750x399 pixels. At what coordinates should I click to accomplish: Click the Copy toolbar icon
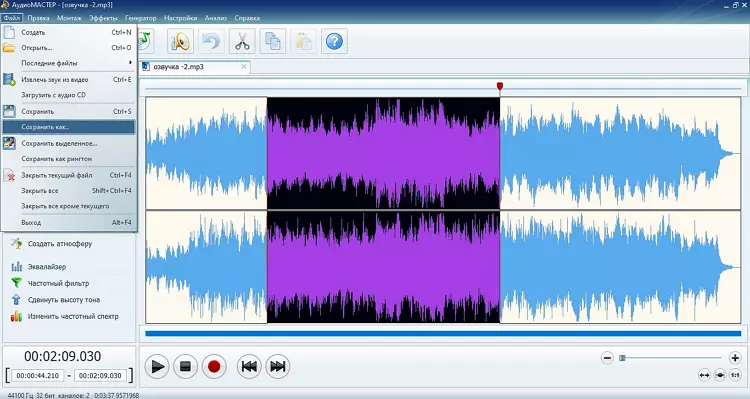pos(273,41)
